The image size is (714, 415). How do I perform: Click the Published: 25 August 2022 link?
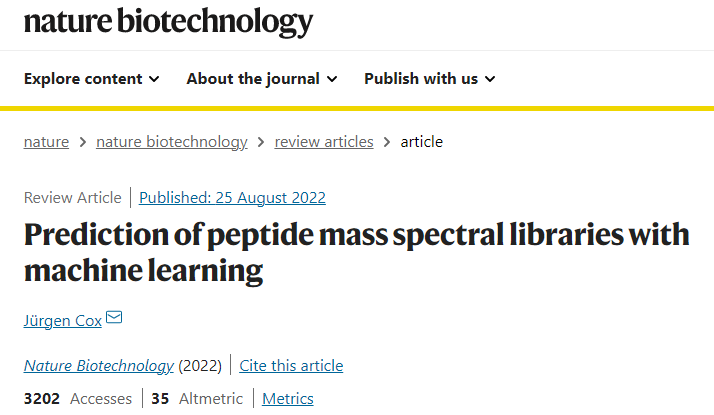pyautogui.click(x=232, y=198)
